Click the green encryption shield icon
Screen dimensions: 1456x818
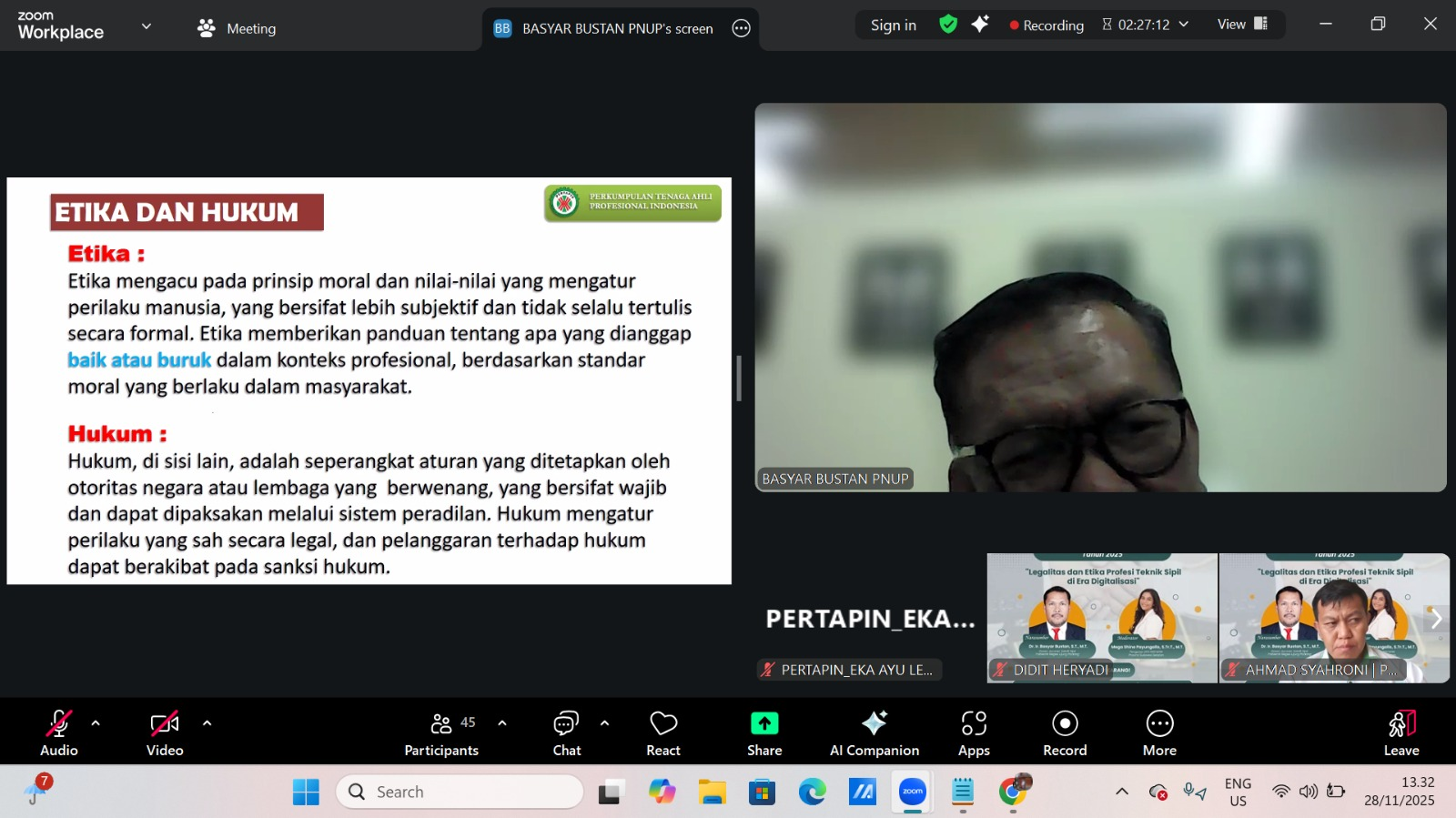click(x=948, y=25)
